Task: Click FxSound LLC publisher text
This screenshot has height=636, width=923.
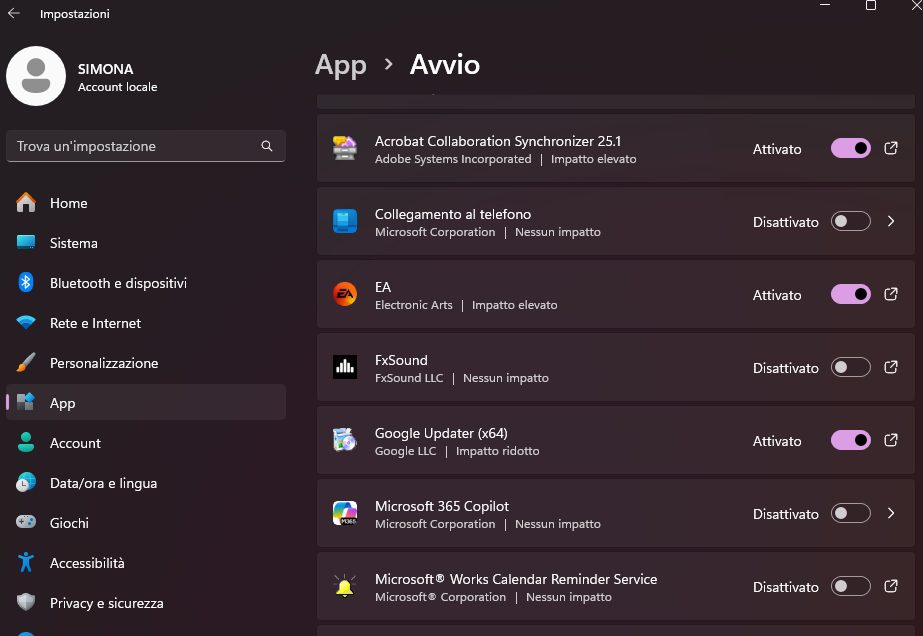Action: point(409,378)
